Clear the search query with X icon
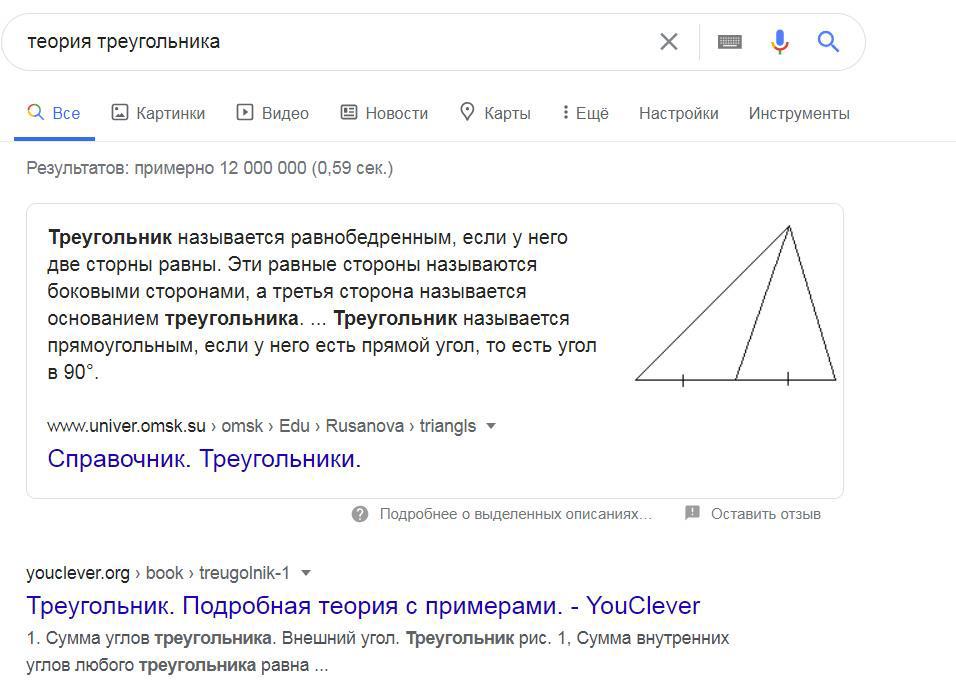 pos(668,42)
